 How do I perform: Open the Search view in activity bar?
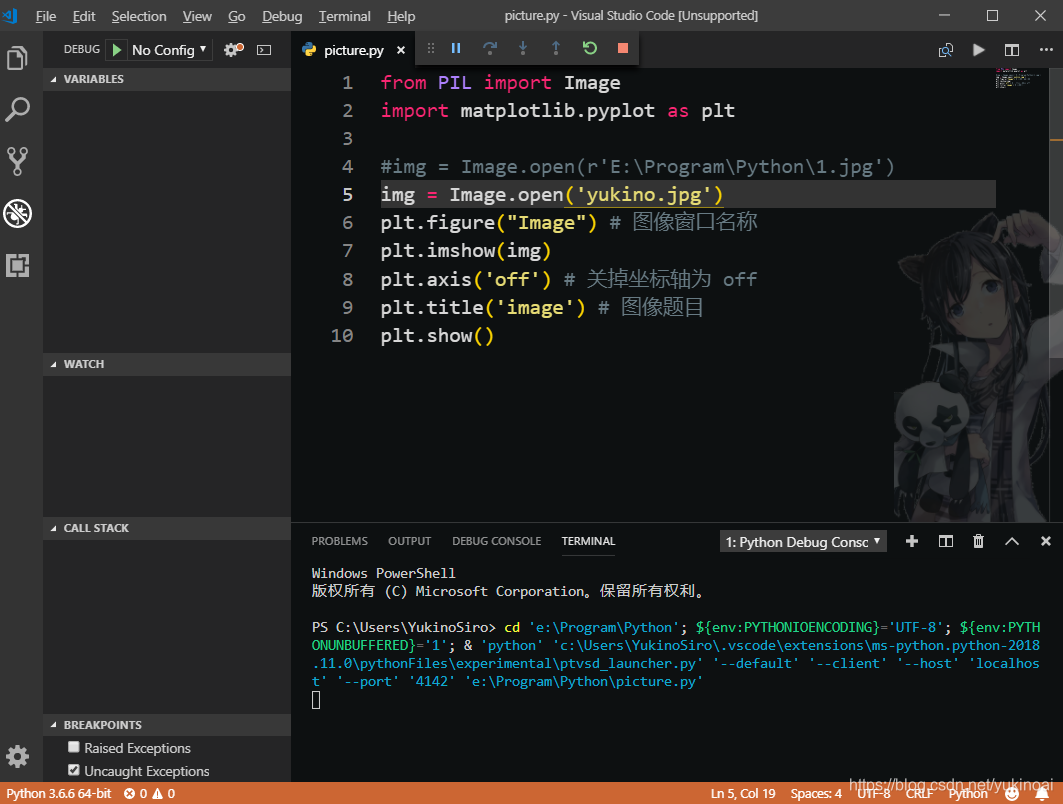click(x=18, y=110)
